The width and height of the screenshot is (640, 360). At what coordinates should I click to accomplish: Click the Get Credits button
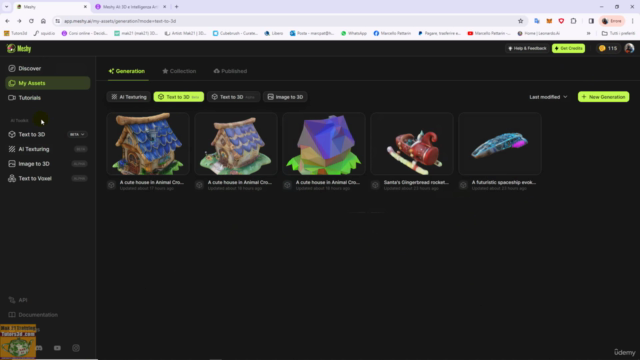click(x=569, y=49)
